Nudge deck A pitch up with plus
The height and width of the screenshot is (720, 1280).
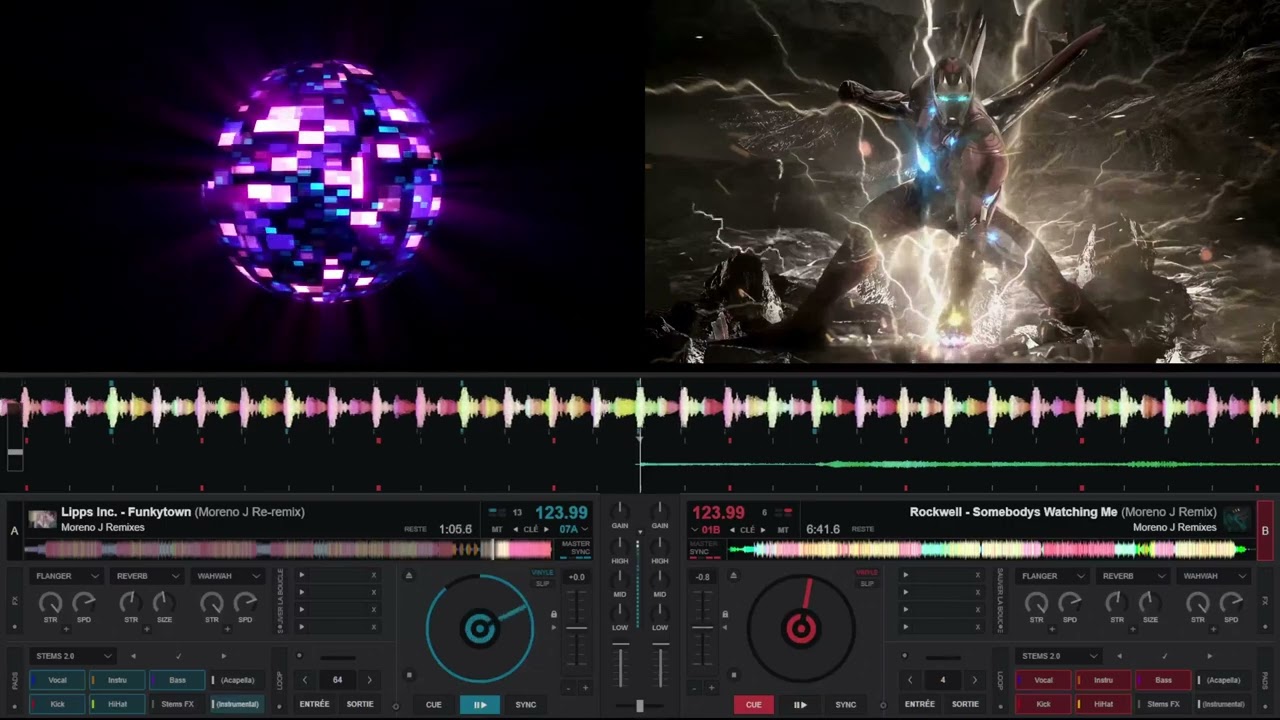click(x=585, y=688)
